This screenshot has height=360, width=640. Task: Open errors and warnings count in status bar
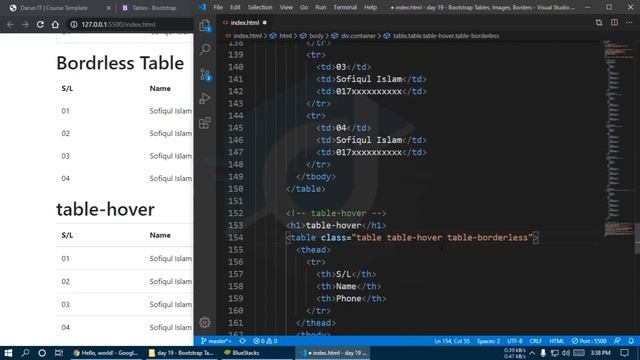click(265, 341)
